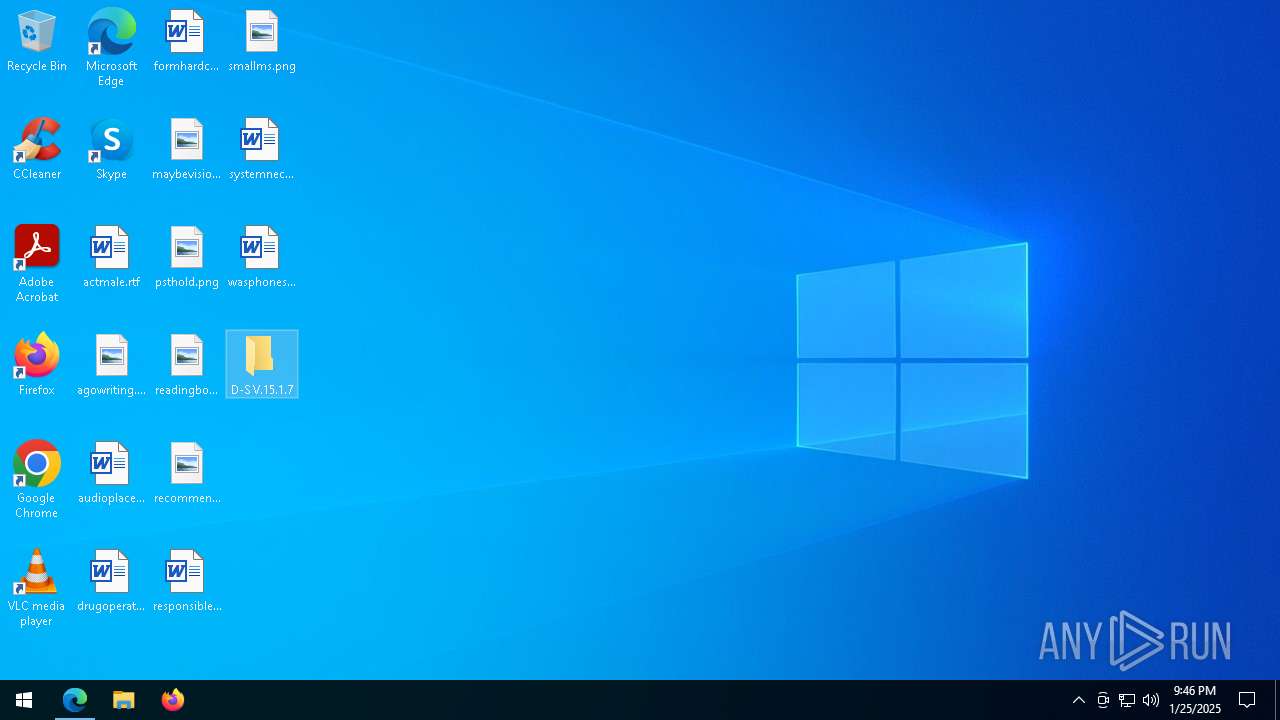Select the smallms.png image file
Viewport: 1280px width, 720px height.
click(262, 42)
